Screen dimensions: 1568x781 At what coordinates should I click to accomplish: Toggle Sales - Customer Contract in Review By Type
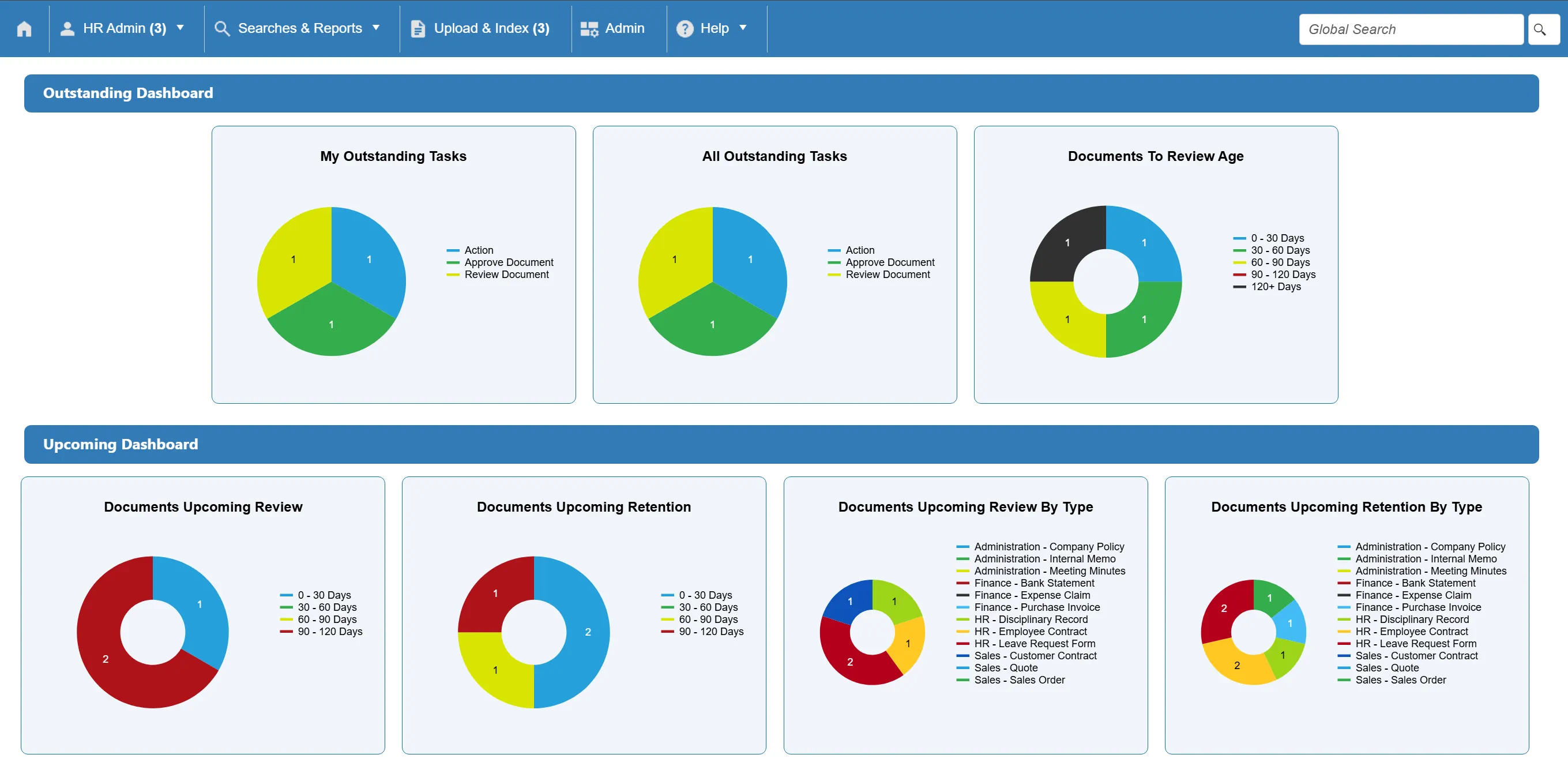click(1026, 656)
